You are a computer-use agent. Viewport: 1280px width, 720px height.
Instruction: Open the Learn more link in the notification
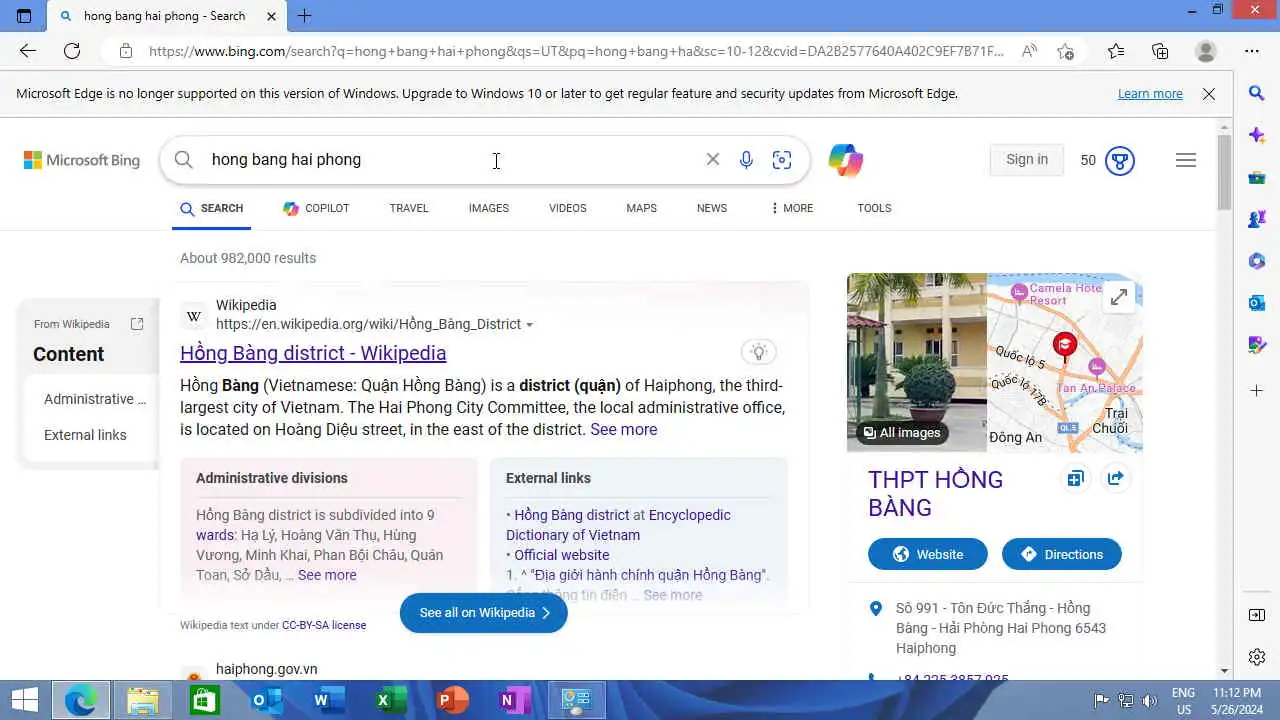click(x=1150, y=94)
